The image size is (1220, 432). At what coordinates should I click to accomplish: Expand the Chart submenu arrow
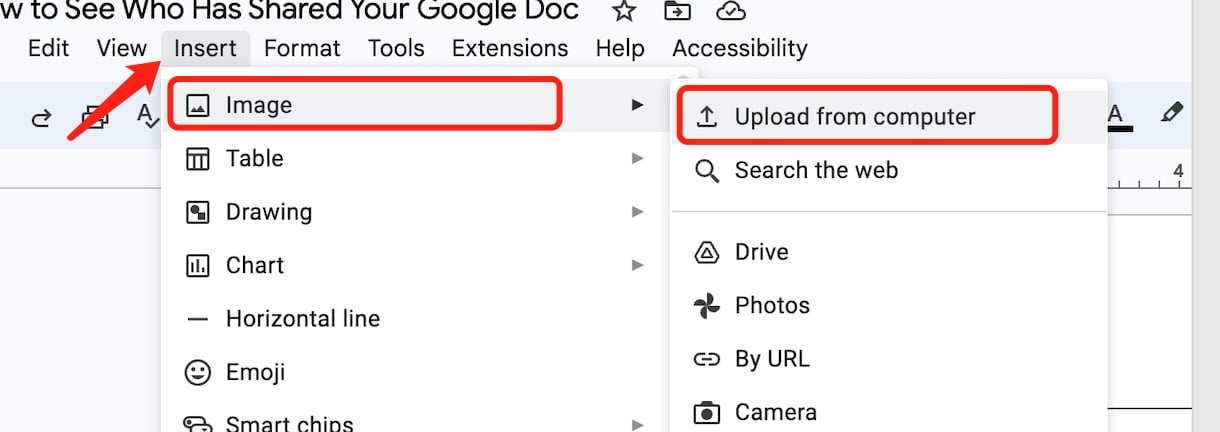[637, 265]
